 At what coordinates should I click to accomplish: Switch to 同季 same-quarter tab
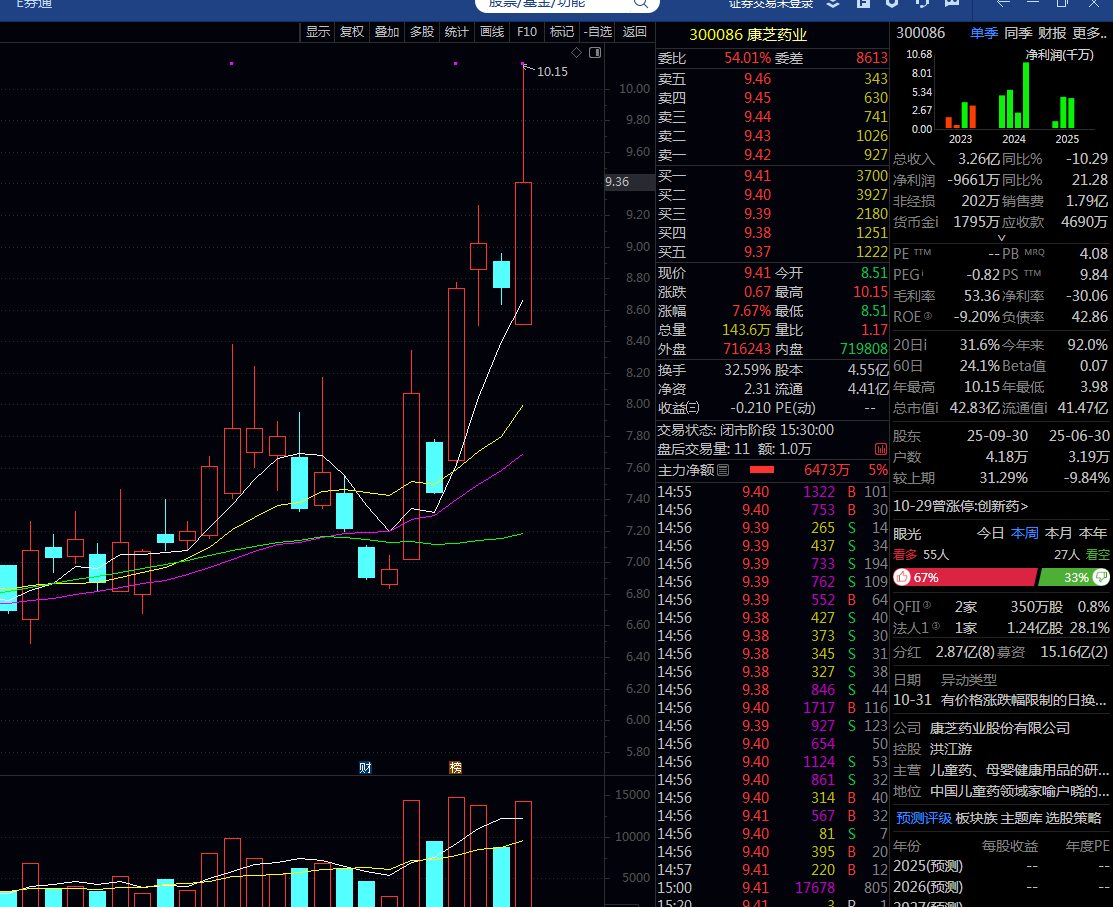tap(1018, 33)
